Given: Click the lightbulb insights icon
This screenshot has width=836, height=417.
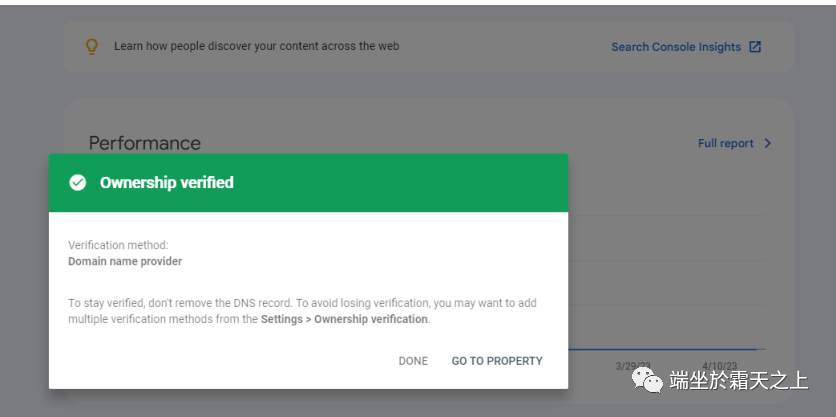Looking at the screenshot, I should point(92,46).
